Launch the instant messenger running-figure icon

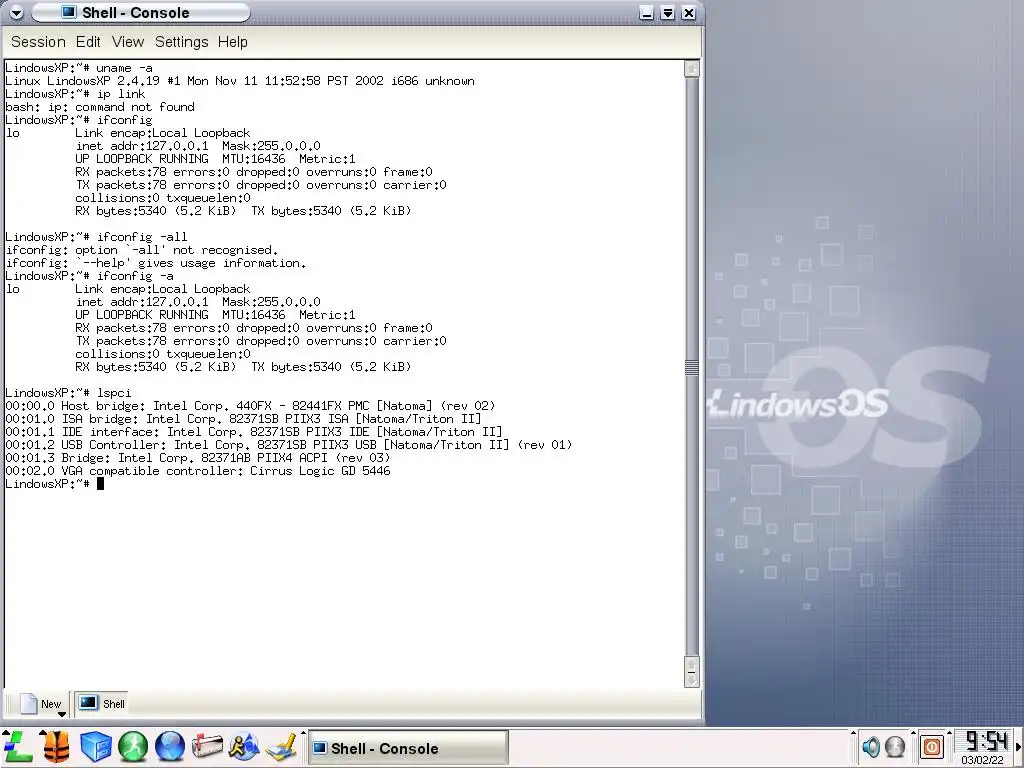(244, 746)
